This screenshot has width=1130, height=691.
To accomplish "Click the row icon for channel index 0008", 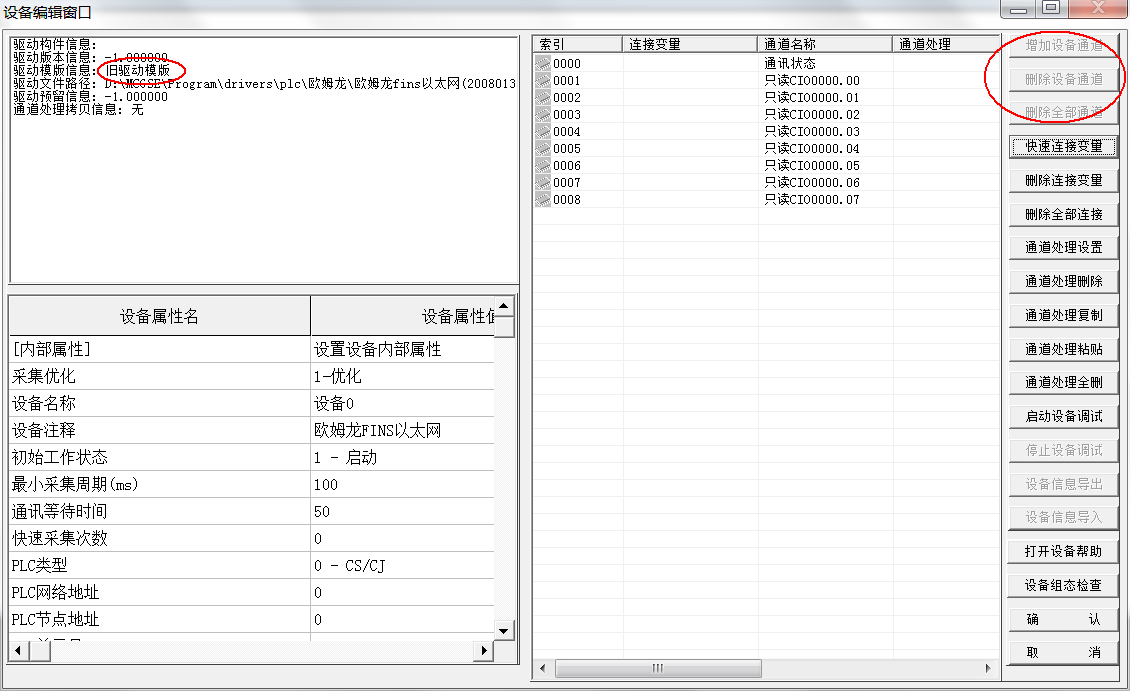I will [x=543, y=200].
